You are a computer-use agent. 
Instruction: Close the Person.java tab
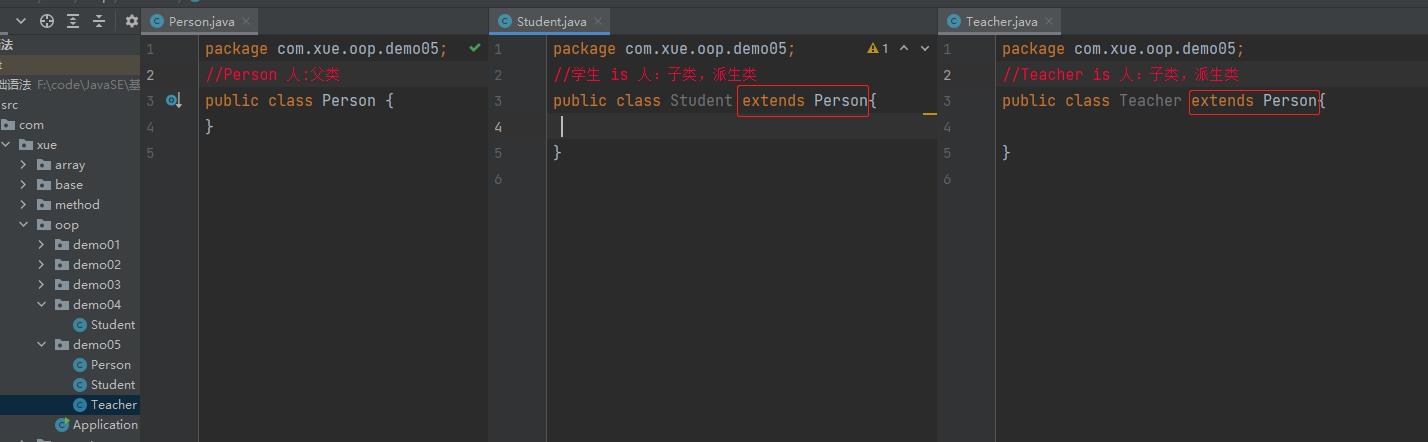click(246, 21)
